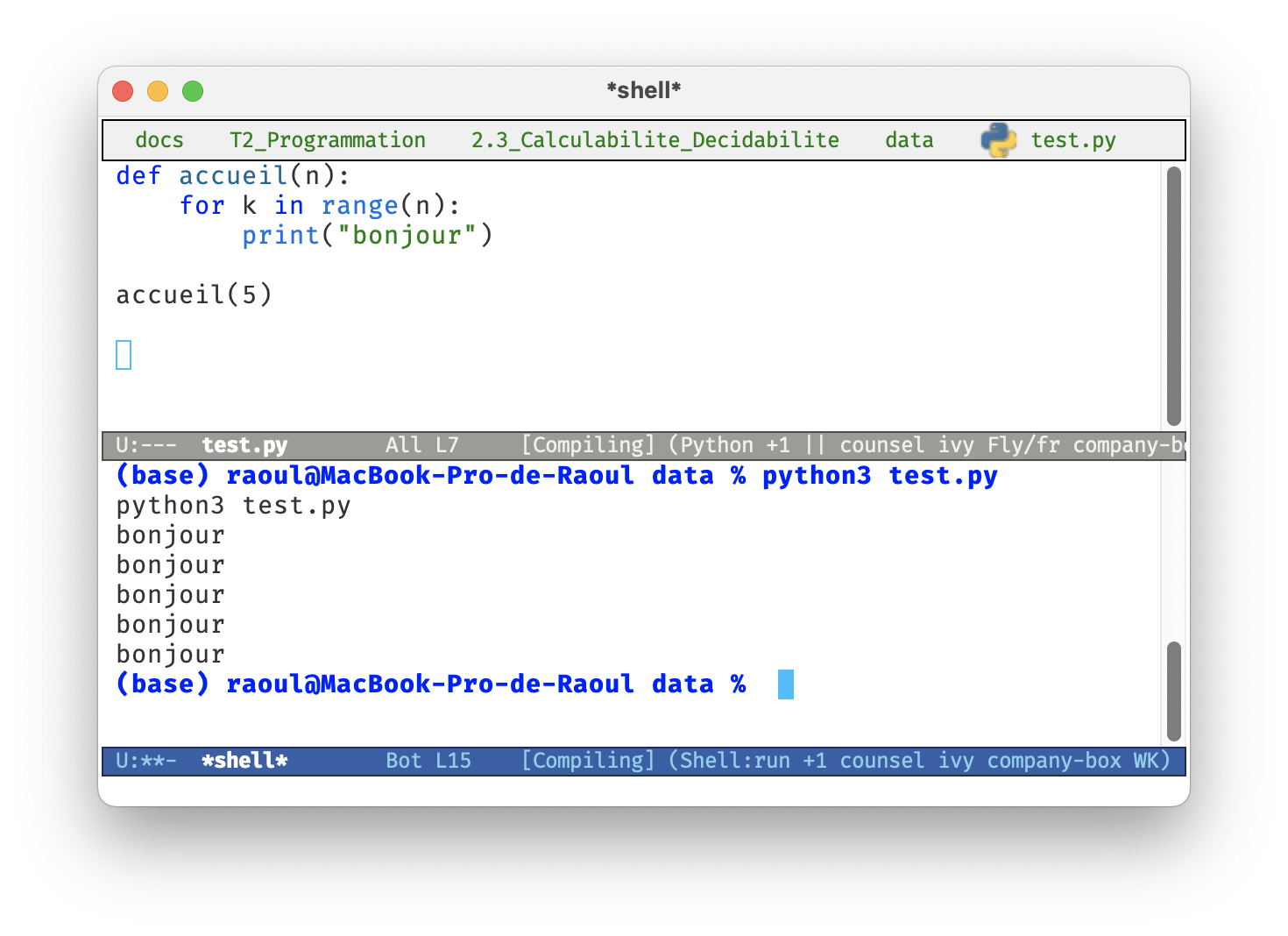Screen dimensions: 1288x936
Task: Click "All L7" position indicator
Action: point(422,445)
